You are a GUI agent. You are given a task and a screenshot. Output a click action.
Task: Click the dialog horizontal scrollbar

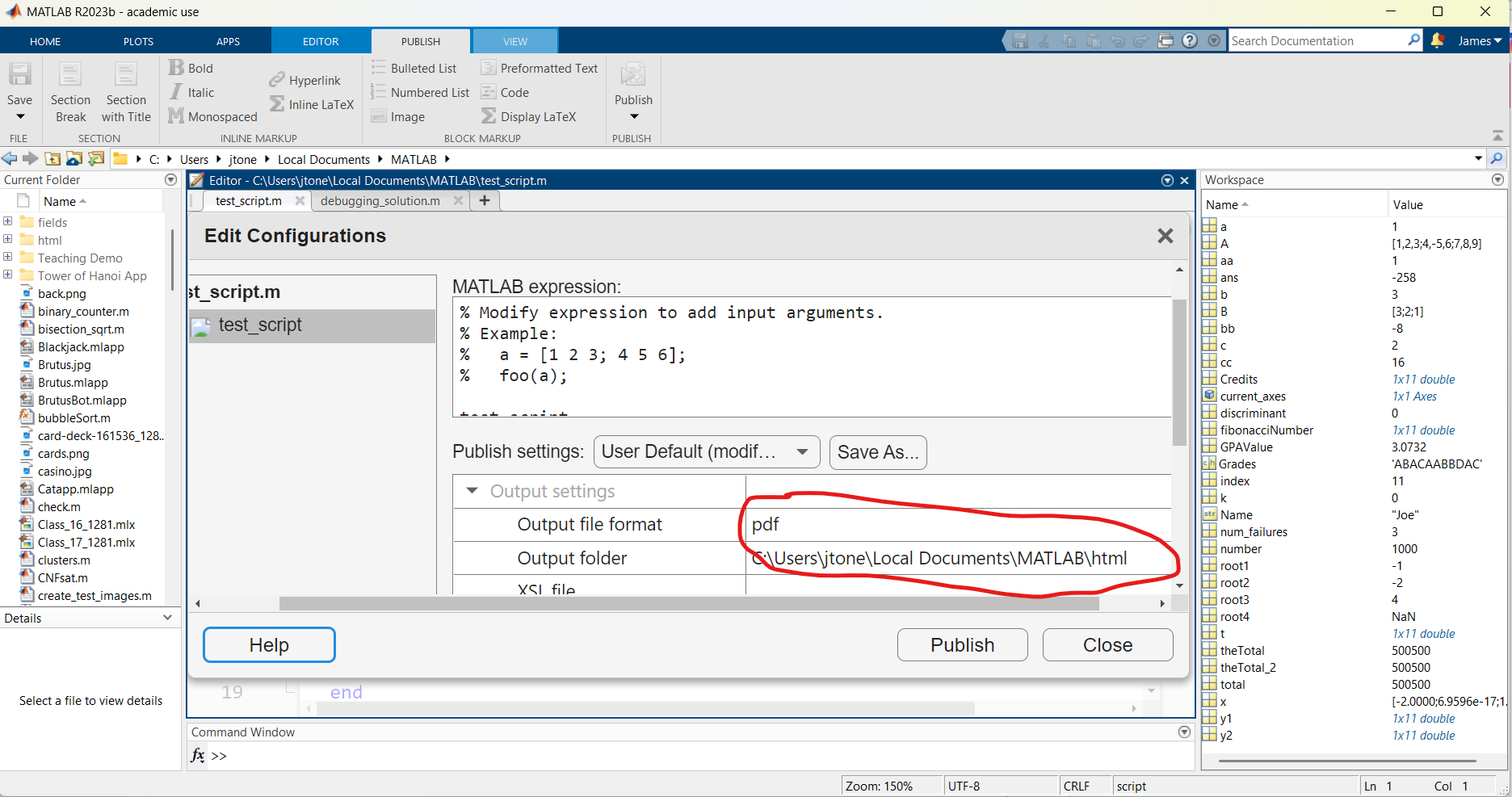click(x=688, y=603)
